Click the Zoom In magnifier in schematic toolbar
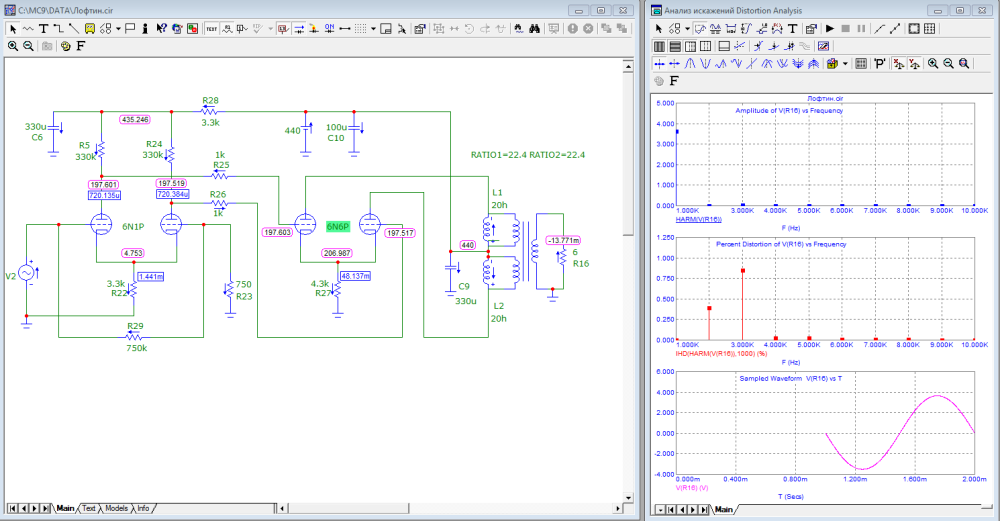Screen dimensions: 1000x521 pyautogui.click(x=13, y=46)
